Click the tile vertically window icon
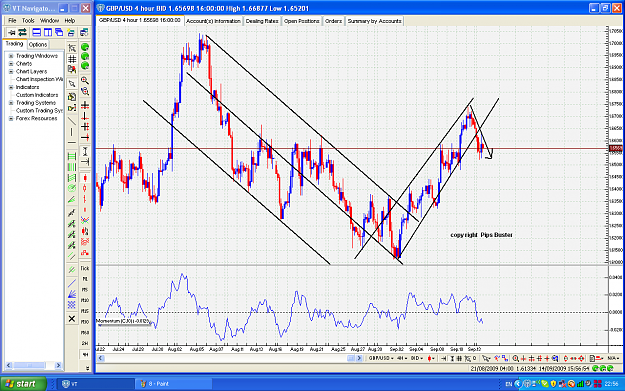 48,32
